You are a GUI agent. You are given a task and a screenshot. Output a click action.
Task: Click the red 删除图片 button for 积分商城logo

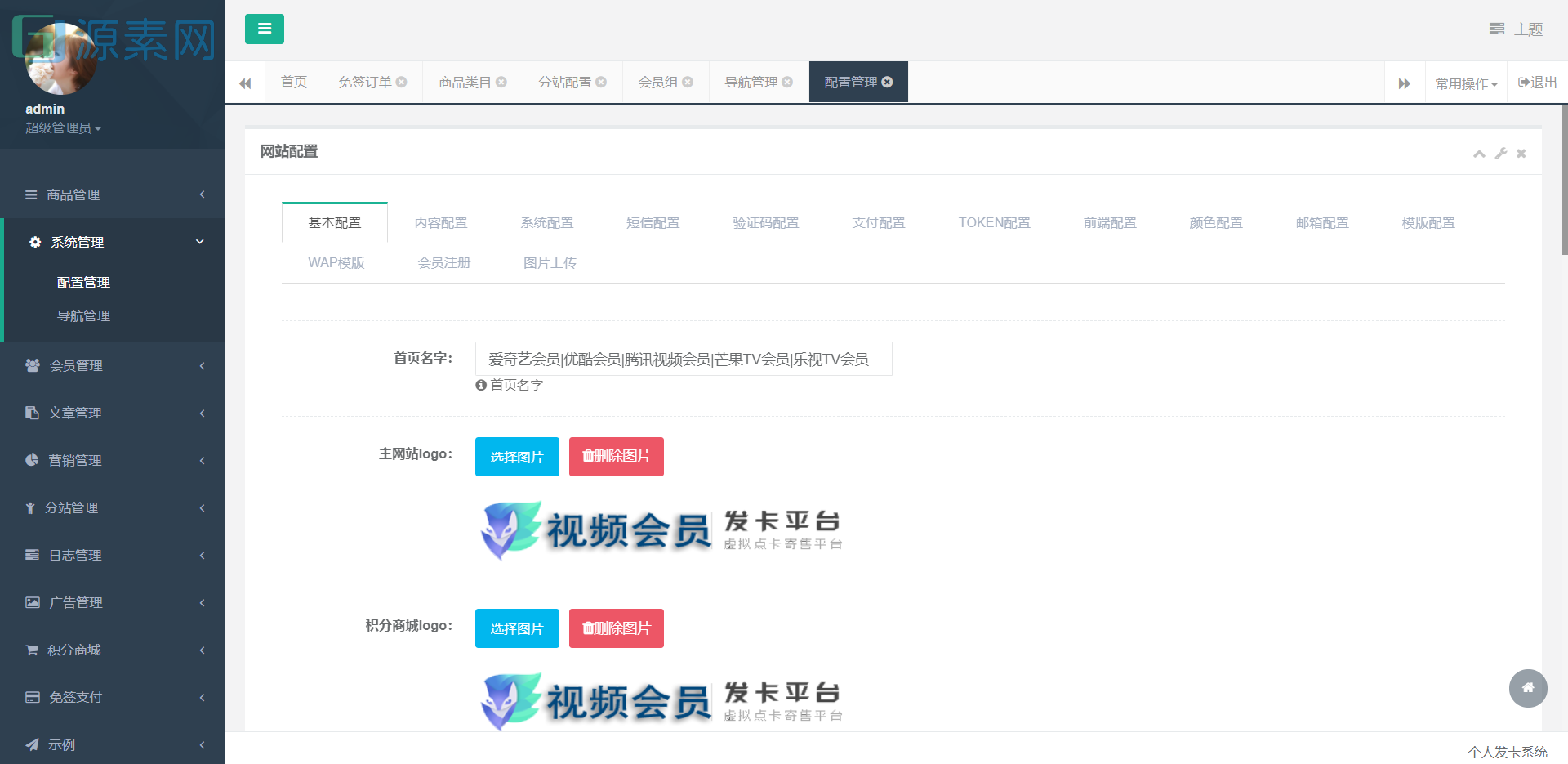(x=616, y=628)
